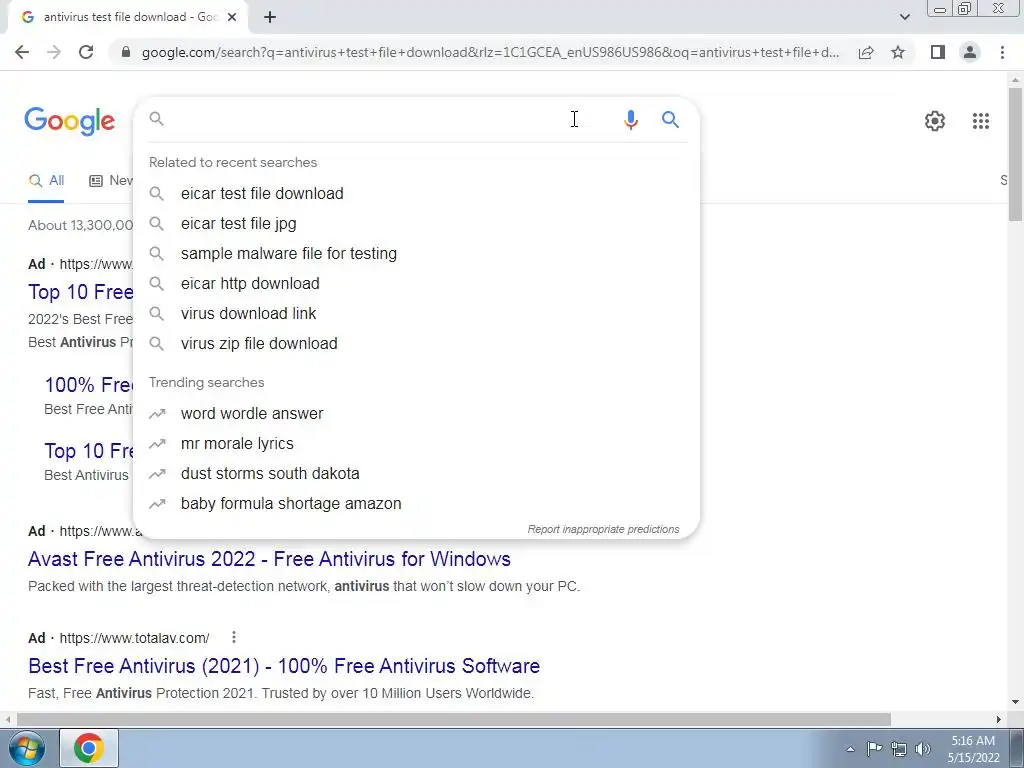Viewport: 1024px width, 768px height.
Task: Open the Chrome side panel icon
Action: 938,52
